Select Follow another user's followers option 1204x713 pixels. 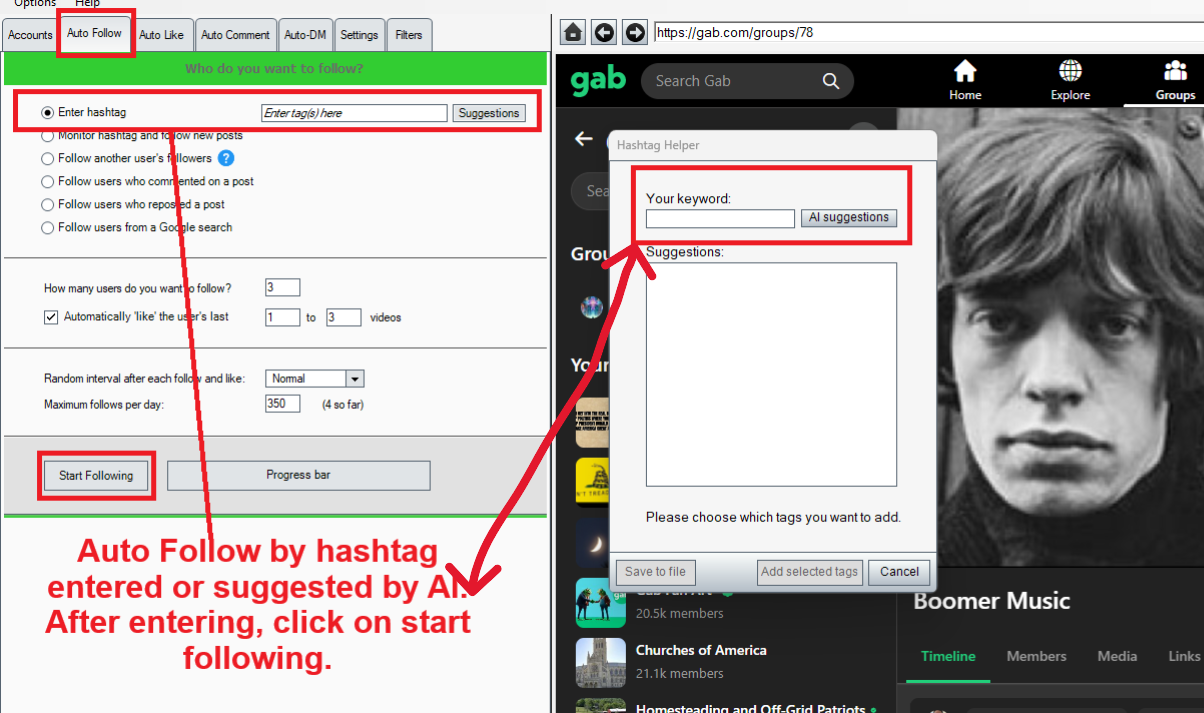tap(47, 158)
